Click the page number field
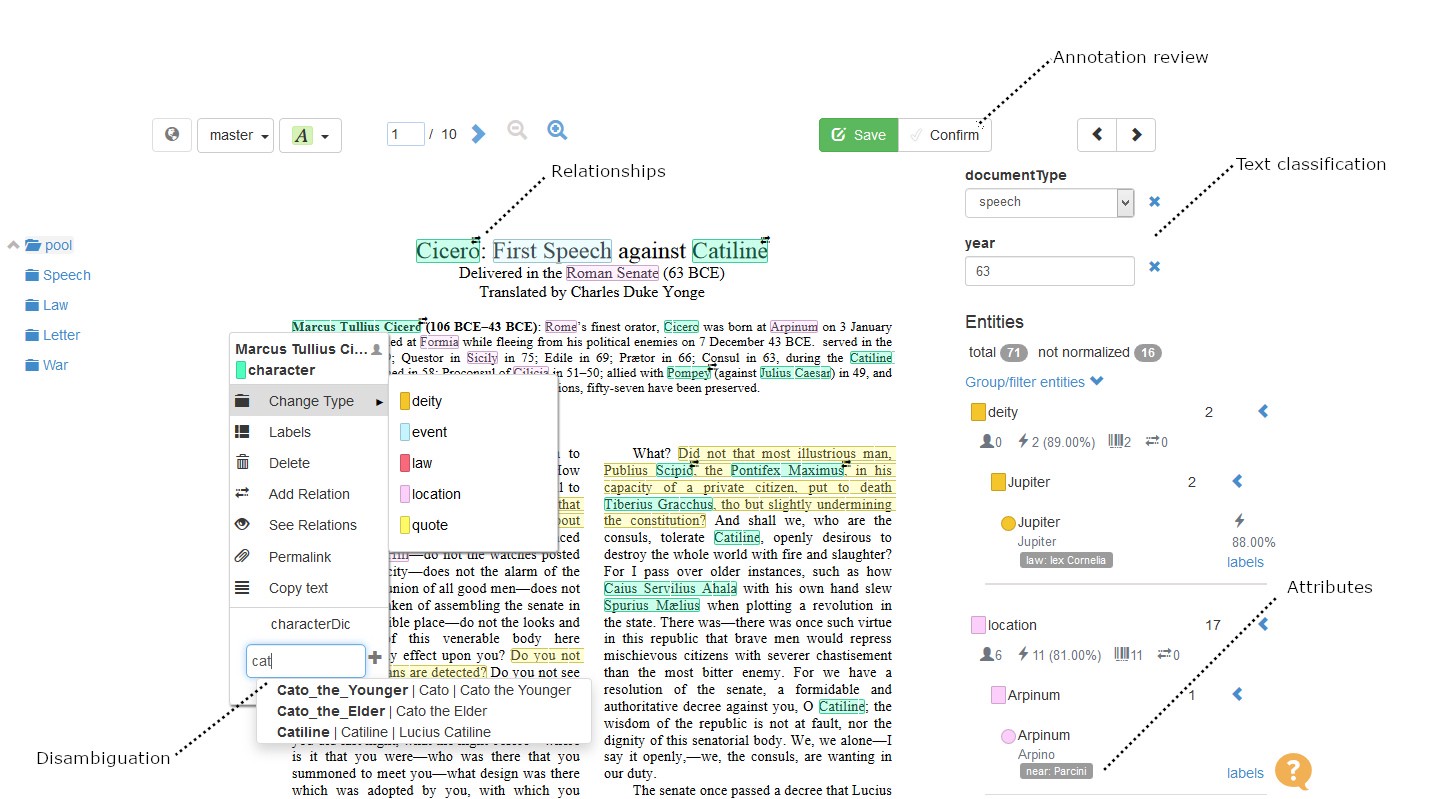This screenshot has width=1431, height=799. click(406, 134)
